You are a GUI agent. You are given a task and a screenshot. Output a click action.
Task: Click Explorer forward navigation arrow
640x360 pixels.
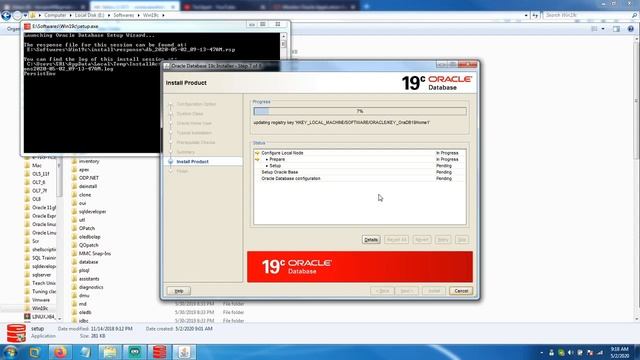[17, 15]
